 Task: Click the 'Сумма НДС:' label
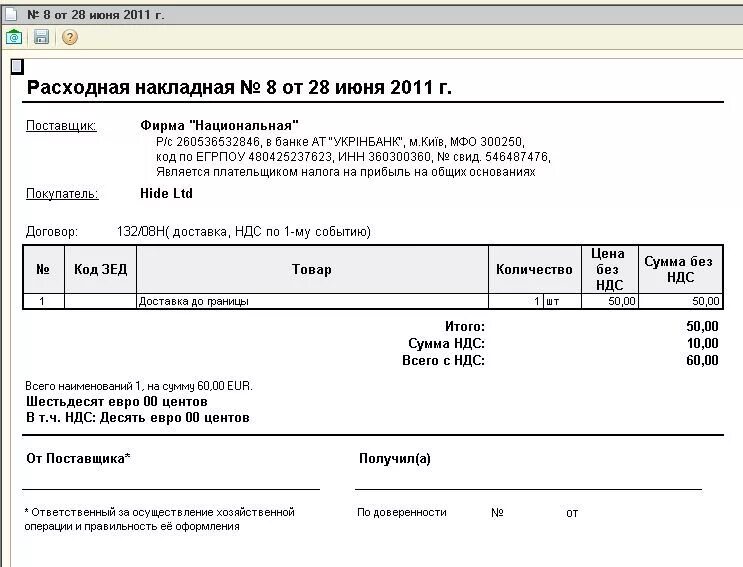click(446, 343)
